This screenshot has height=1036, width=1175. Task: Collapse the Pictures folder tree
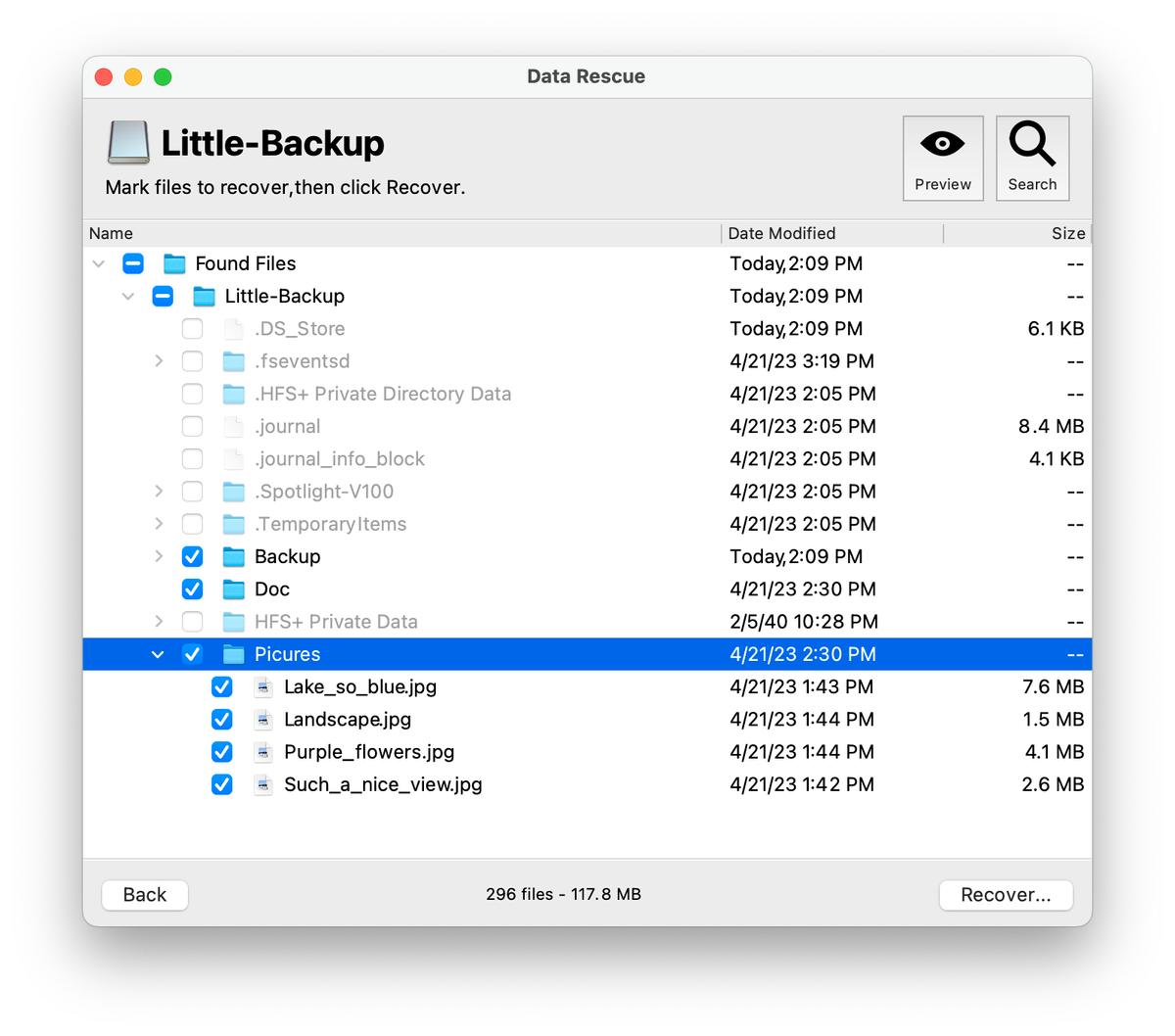[158, 654]
